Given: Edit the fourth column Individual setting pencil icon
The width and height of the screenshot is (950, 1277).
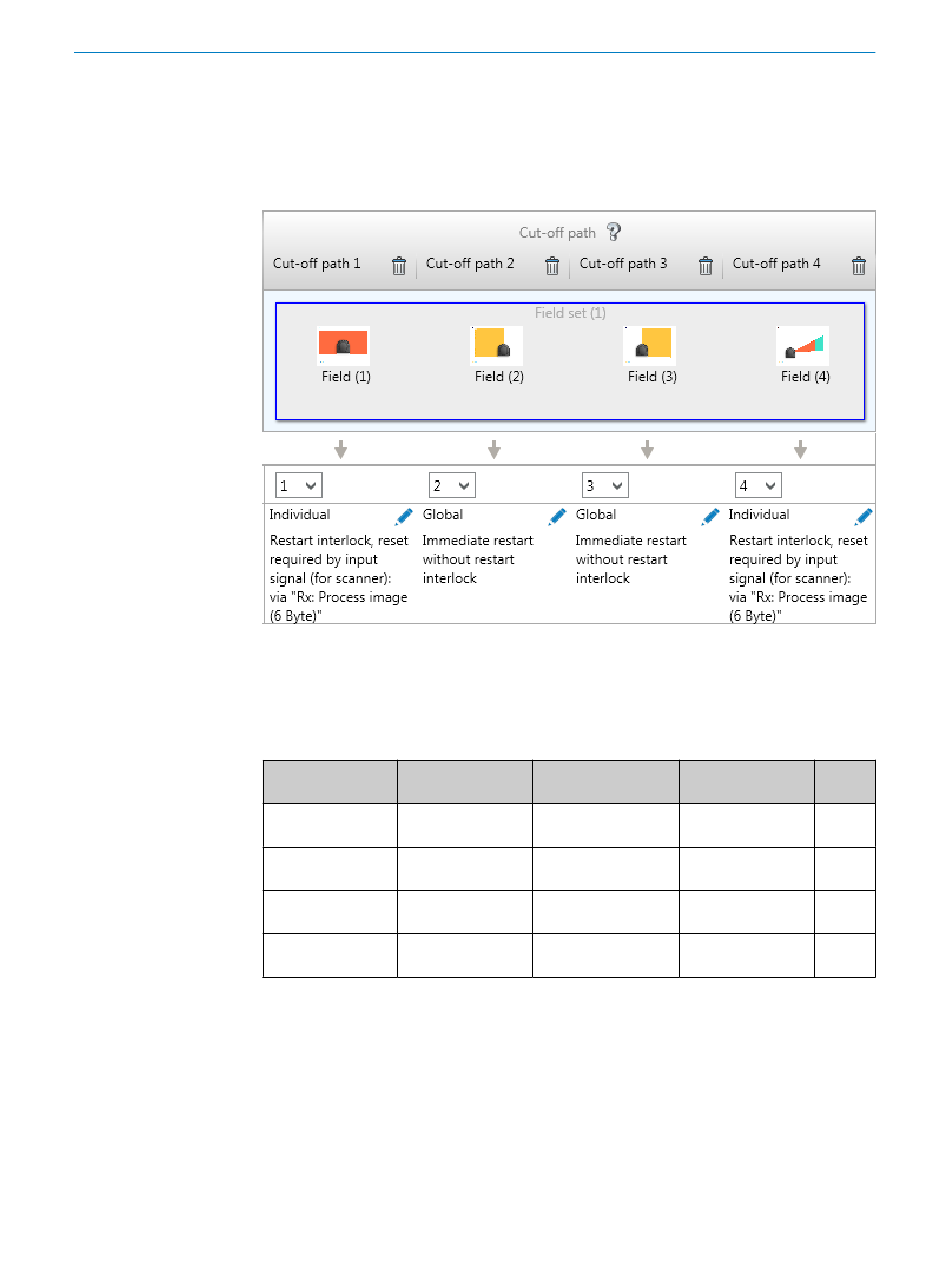Looking at the screenshot, I should pos(864,516).
